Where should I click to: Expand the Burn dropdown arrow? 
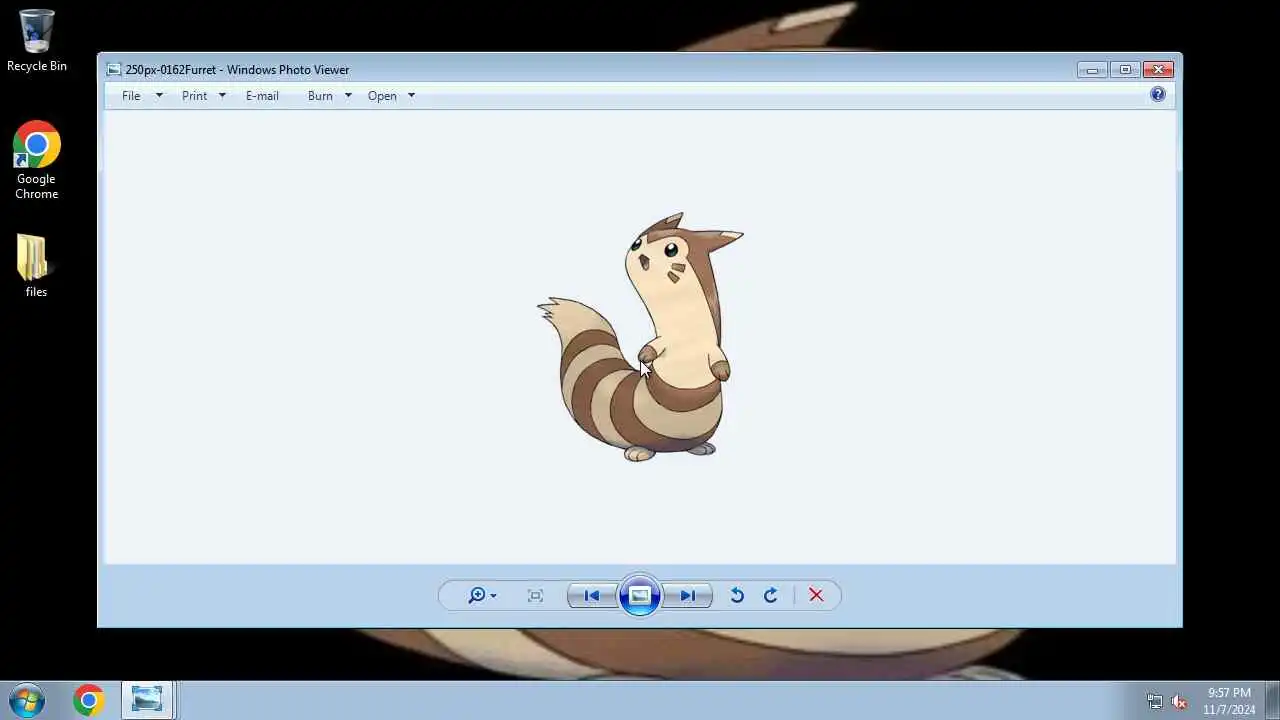pos(348,96)
